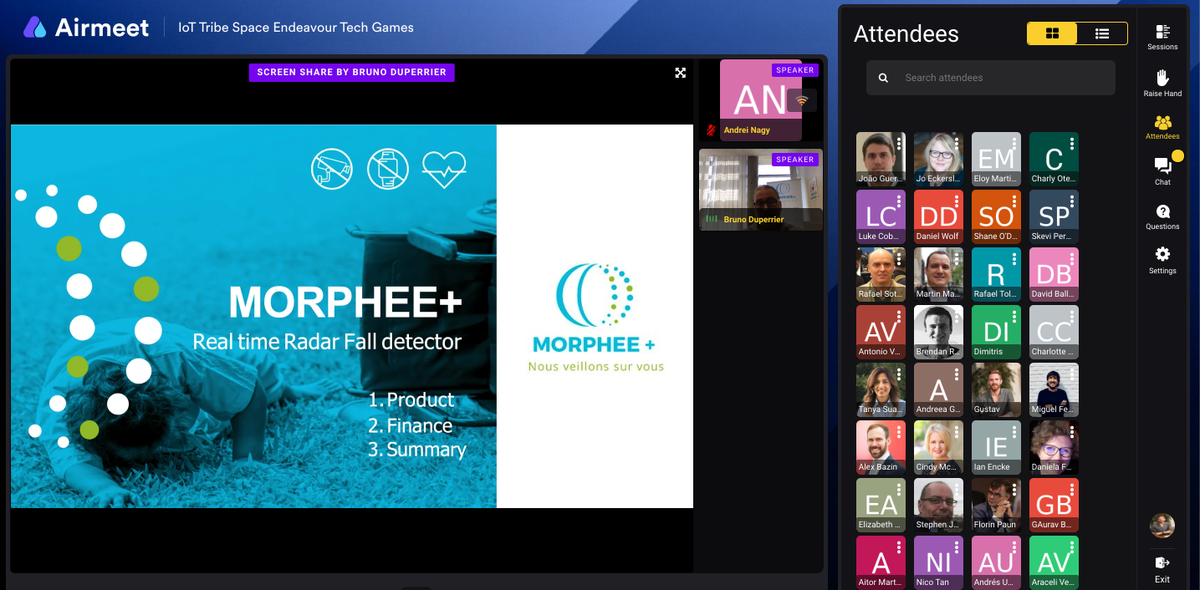Open three-dot menu on Elizabeth card

point(899,489)
